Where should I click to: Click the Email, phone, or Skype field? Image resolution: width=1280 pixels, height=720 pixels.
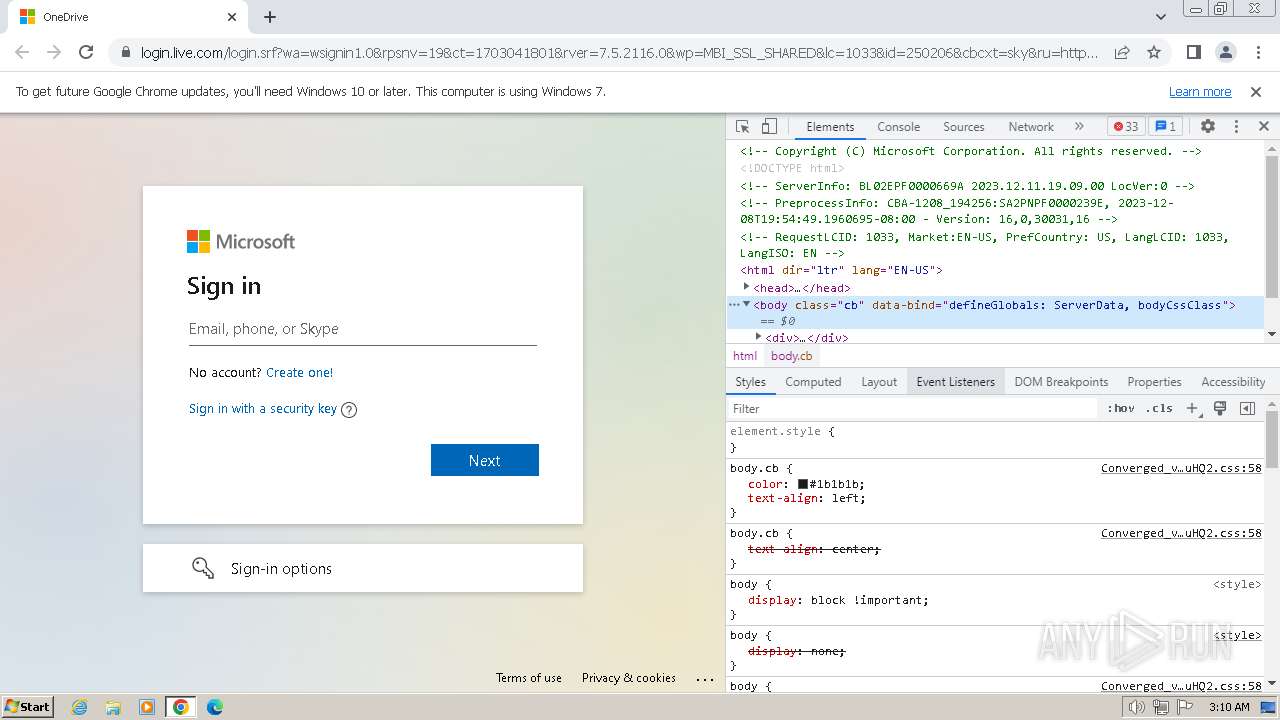tap(363, 329)
